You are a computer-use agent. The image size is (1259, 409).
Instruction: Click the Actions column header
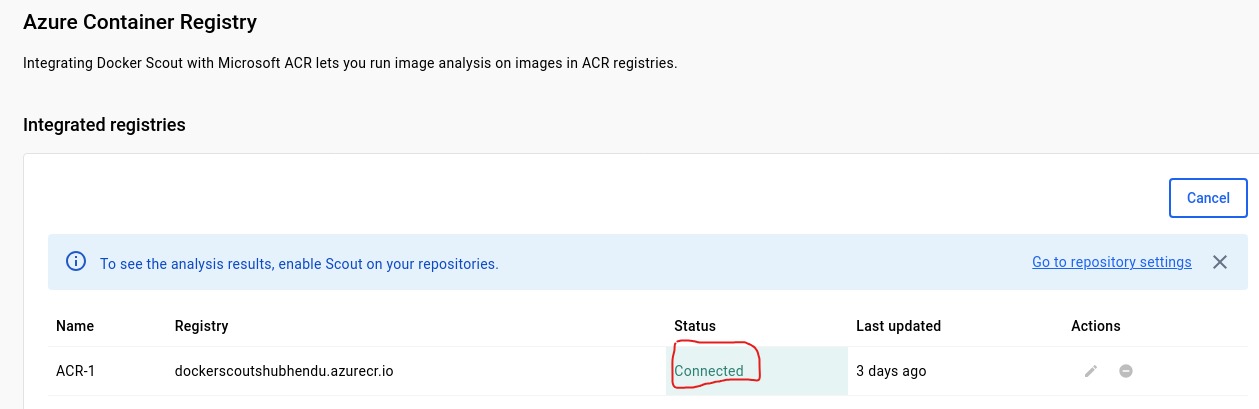1096,326
